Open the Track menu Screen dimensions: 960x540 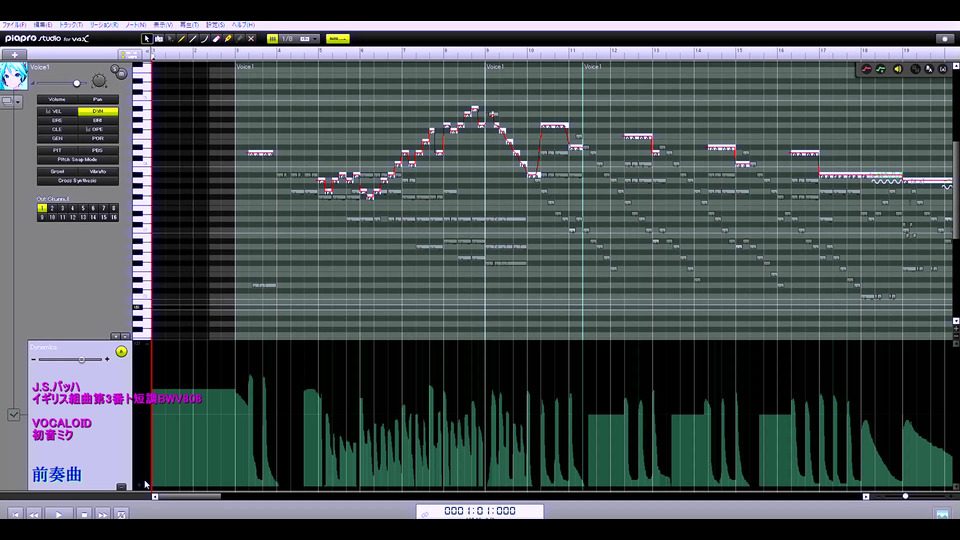[x=71, y=25]
